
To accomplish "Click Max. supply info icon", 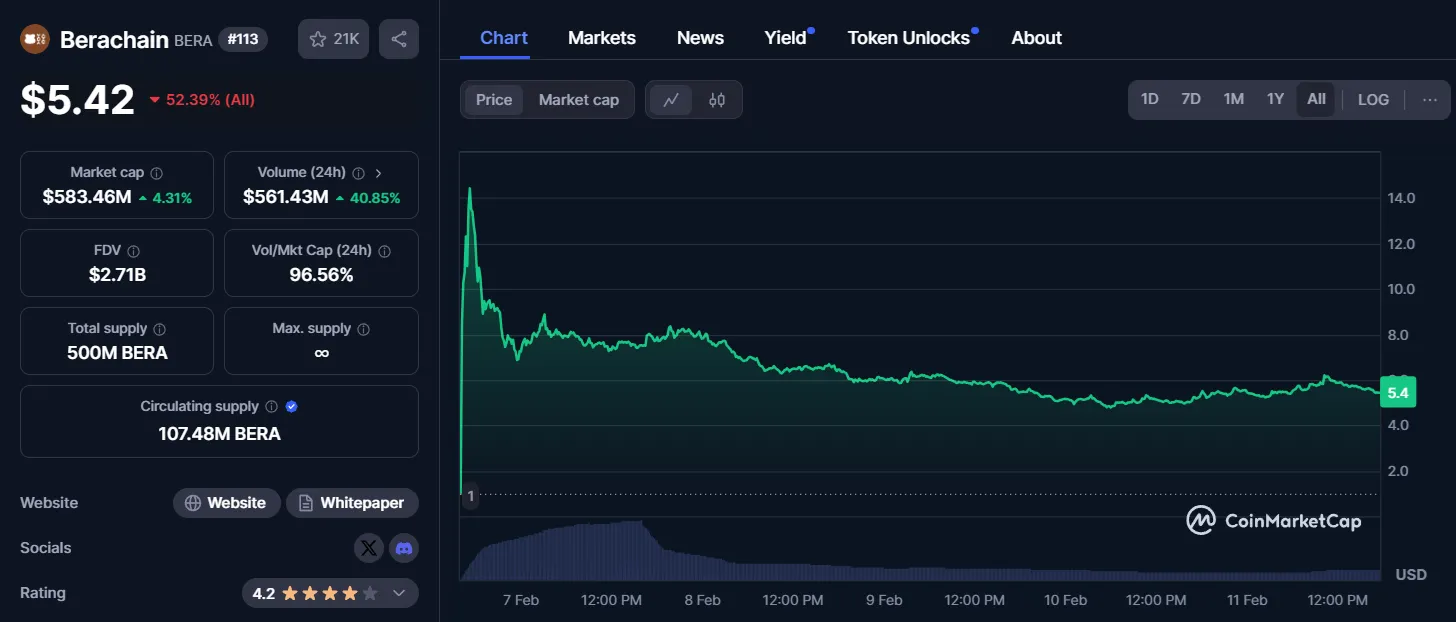I will click(x=364, y=329).
